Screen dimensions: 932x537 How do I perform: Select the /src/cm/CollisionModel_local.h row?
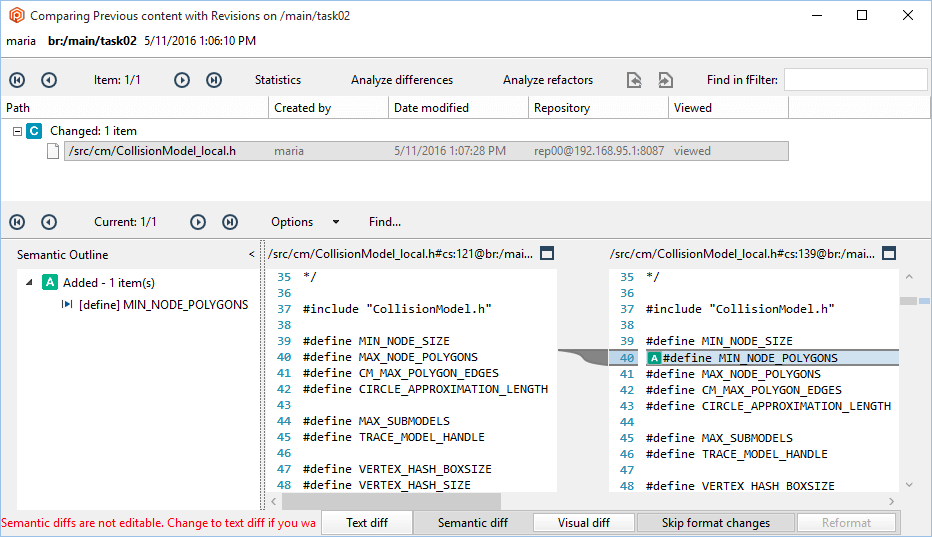click(426, 151)
